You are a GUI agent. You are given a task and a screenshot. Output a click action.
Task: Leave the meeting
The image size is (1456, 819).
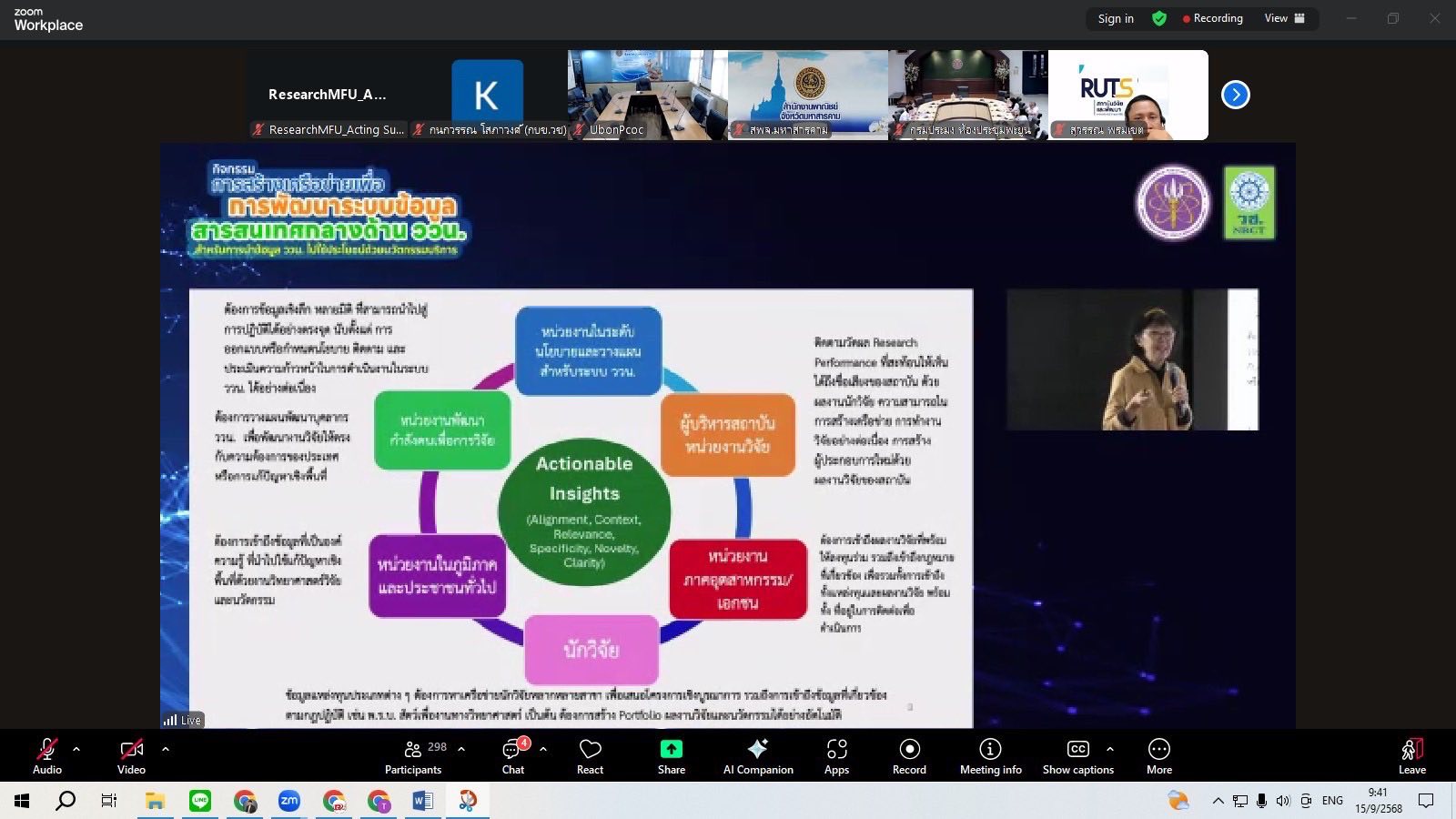click(1411, 754)
